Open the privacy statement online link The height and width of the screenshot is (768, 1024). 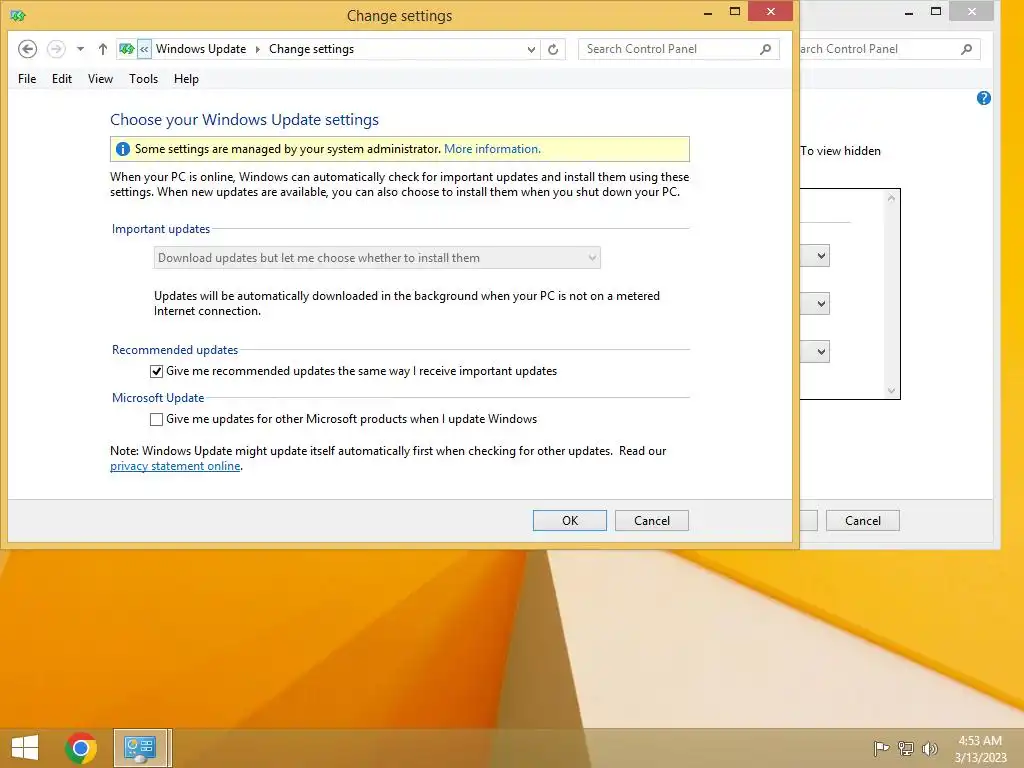coord(175,466)
